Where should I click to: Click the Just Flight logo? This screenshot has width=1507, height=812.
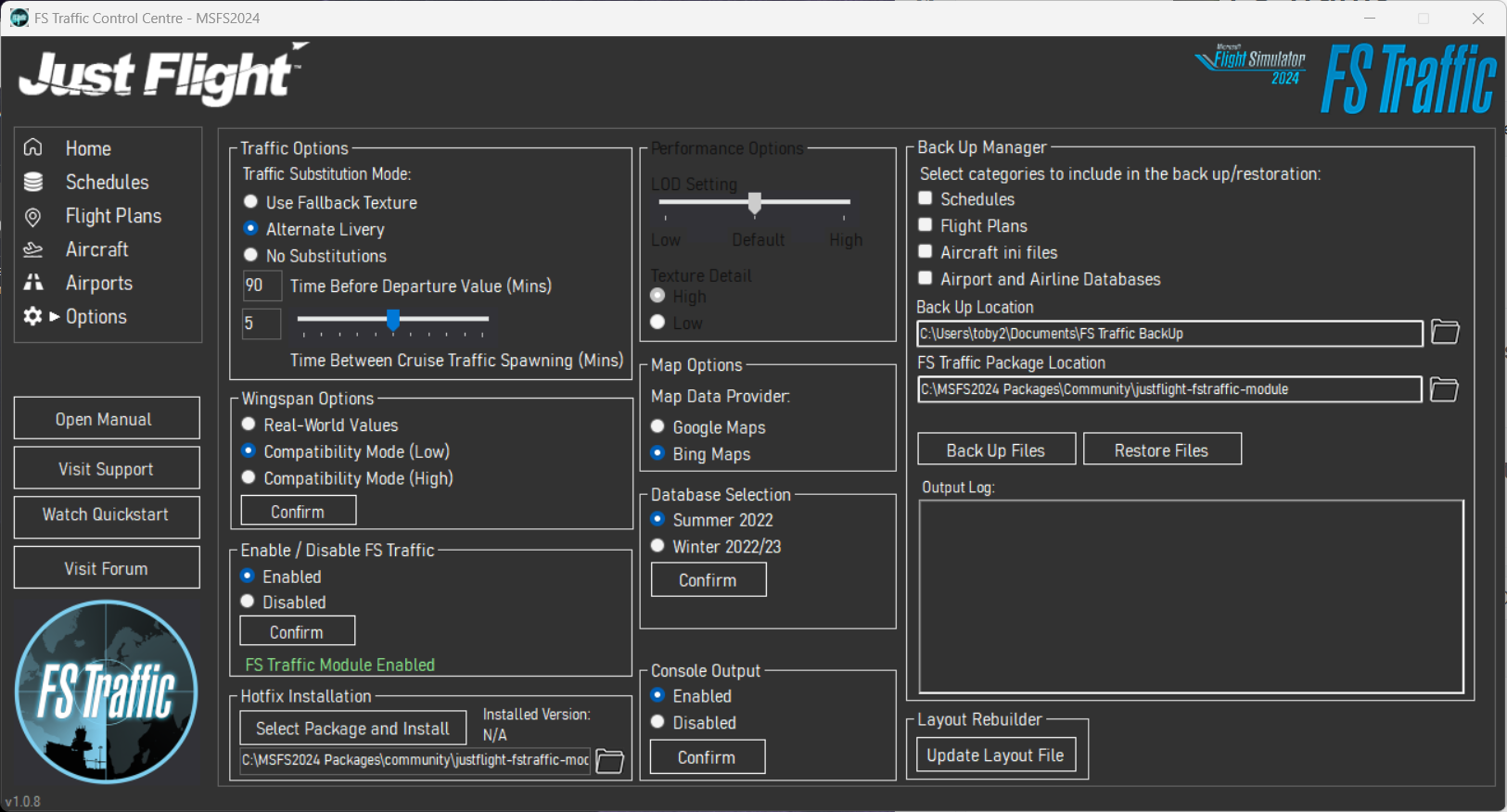click(x=162, y=72)
